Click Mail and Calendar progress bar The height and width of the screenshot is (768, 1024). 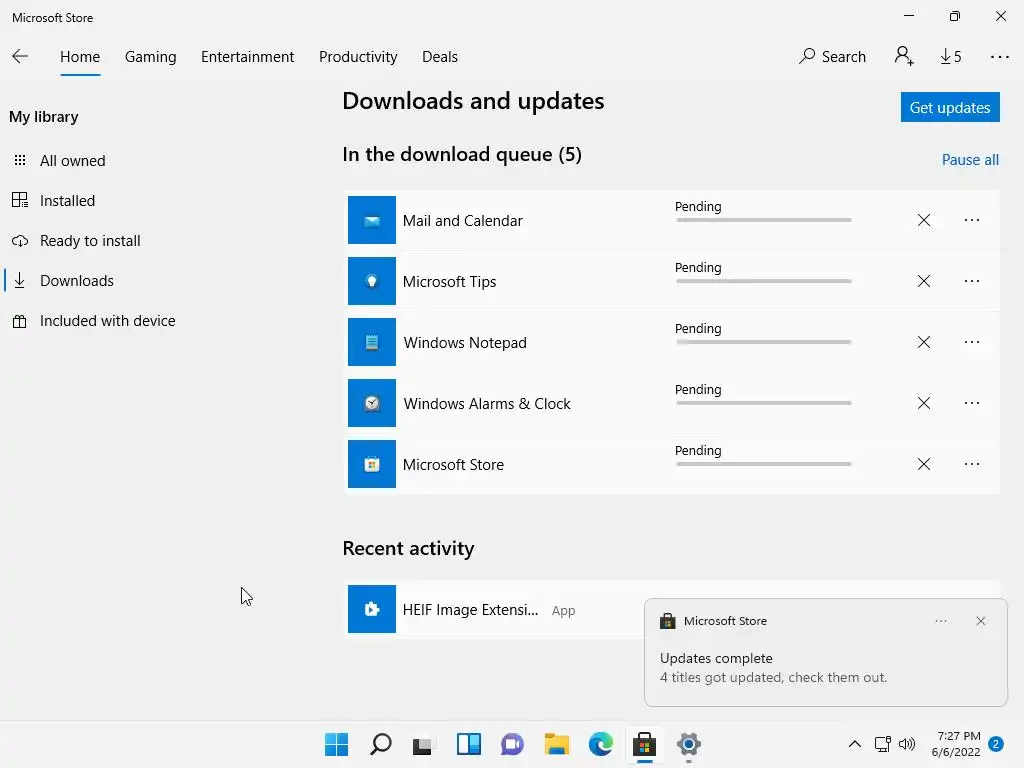(763, 220)
